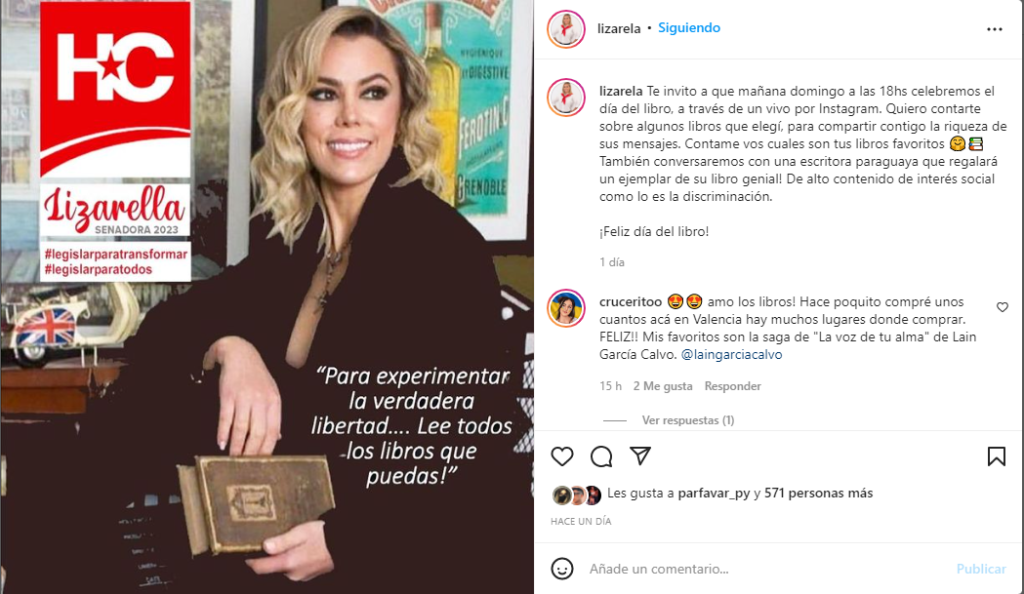The height and width of the screenshot is (594, 1024).
Task: Like cruceritoo's comment with small heart
Action: click(x=1002, y=307)
